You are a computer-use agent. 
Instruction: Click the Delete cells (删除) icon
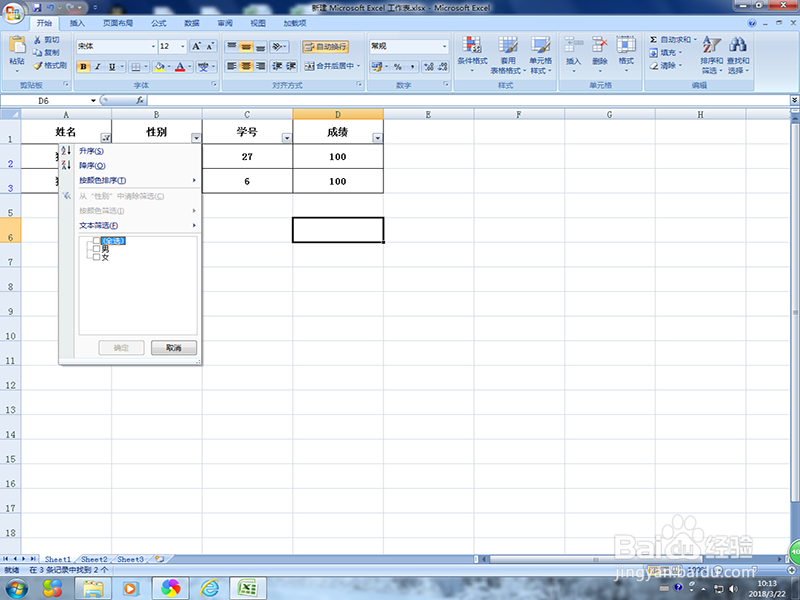599,45
